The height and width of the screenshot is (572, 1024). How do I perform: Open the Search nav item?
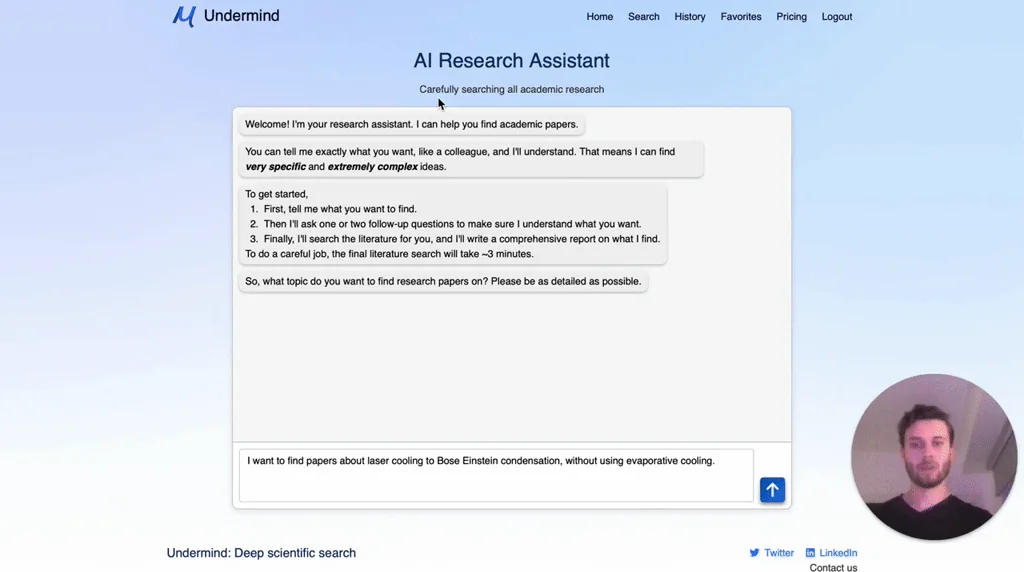[x=643, y=17]
